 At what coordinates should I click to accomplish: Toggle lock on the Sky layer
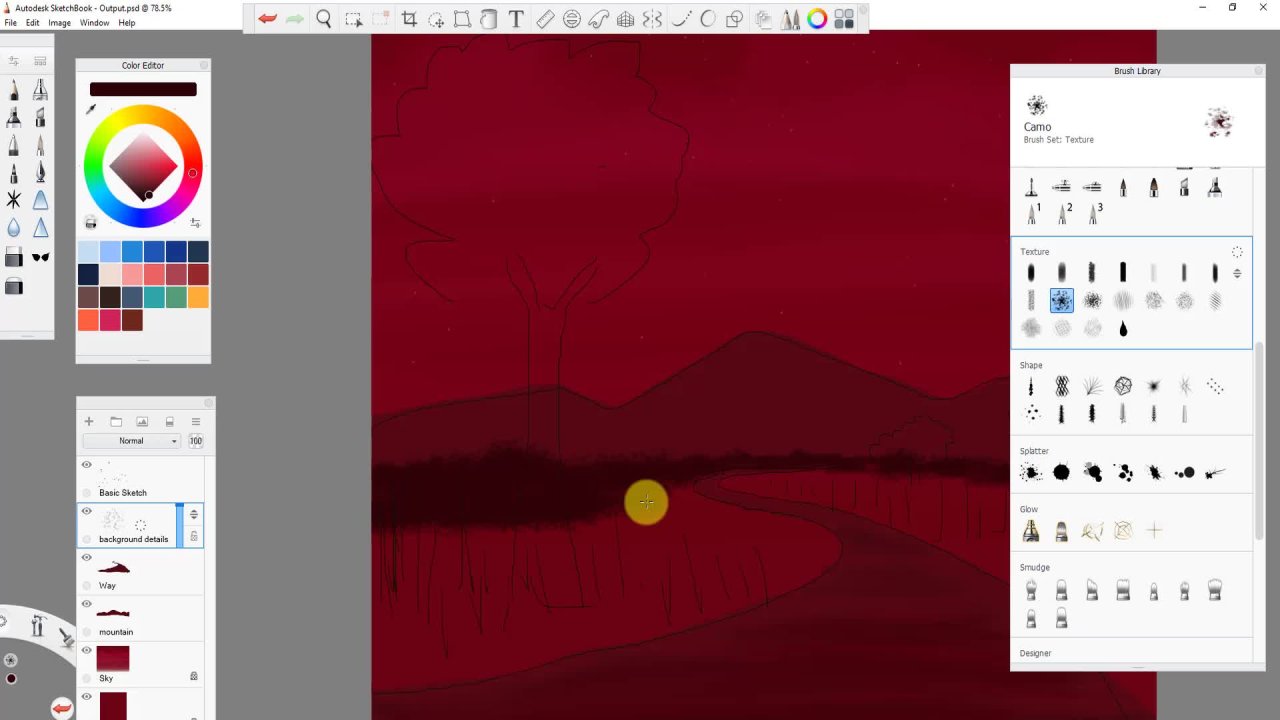coord(194,677)
